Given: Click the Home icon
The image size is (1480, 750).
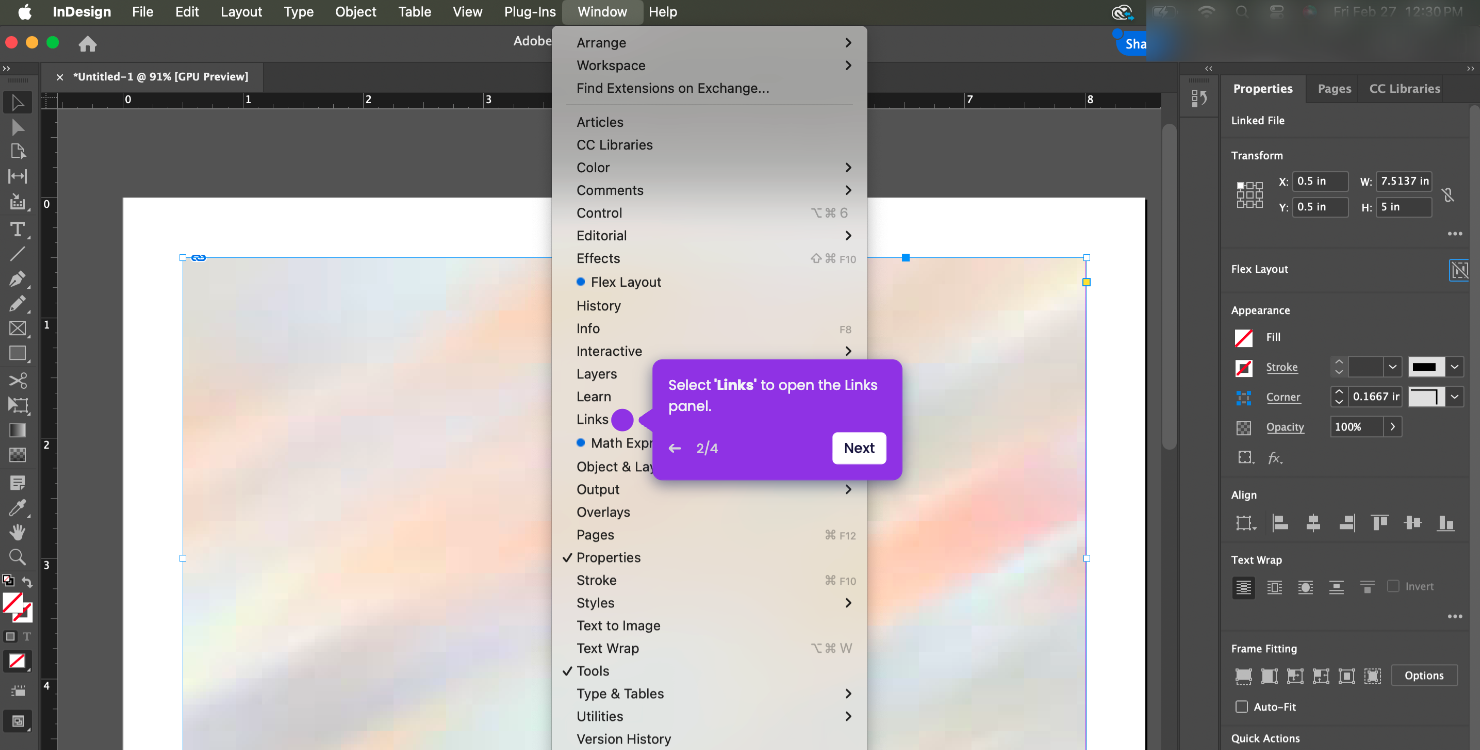Looking at the screenshot, I should click(88, 44).
